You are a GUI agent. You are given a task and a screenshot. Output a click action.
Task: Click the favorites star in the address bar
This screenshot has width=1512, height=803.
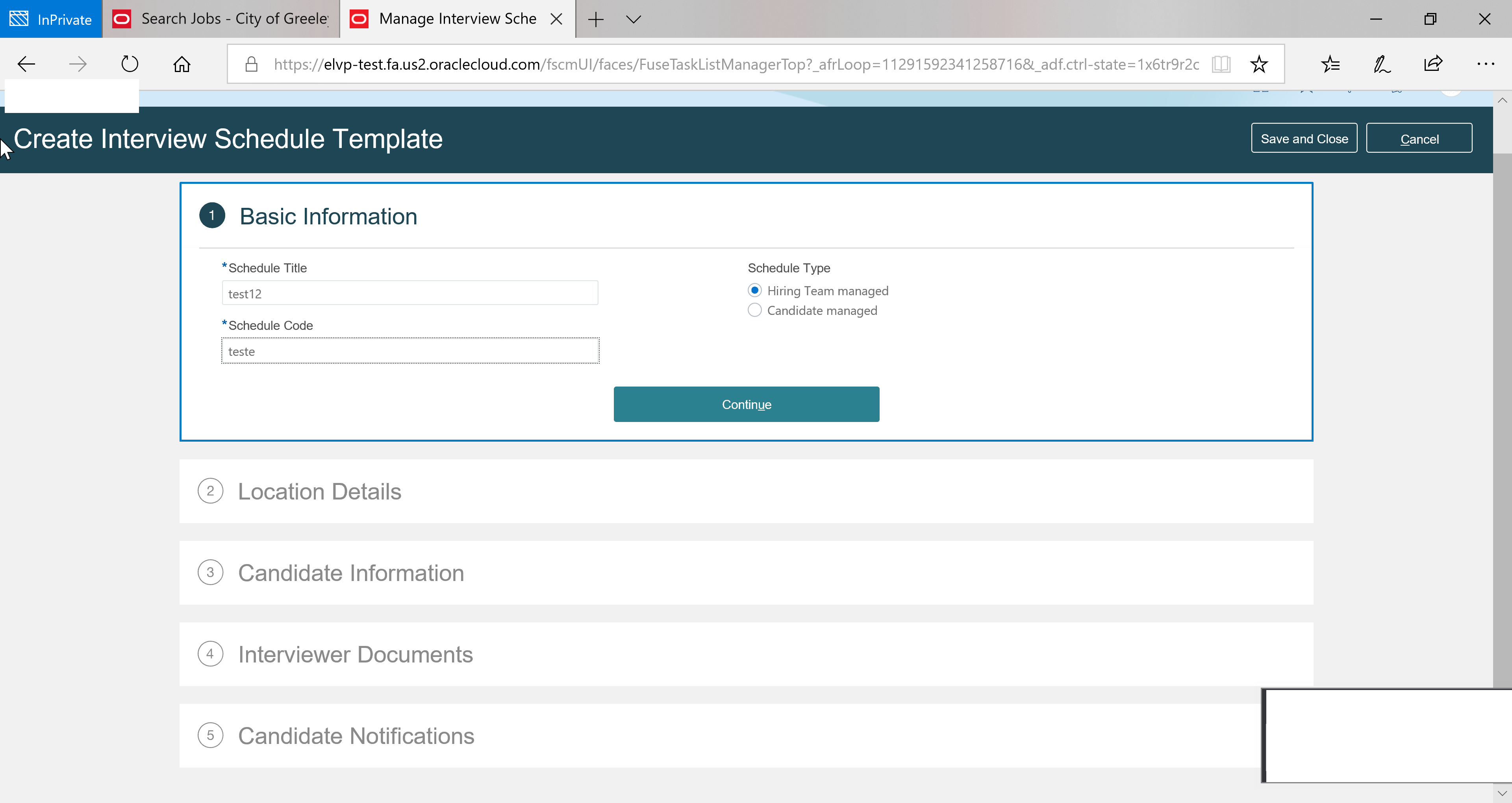pos(1260,64)
